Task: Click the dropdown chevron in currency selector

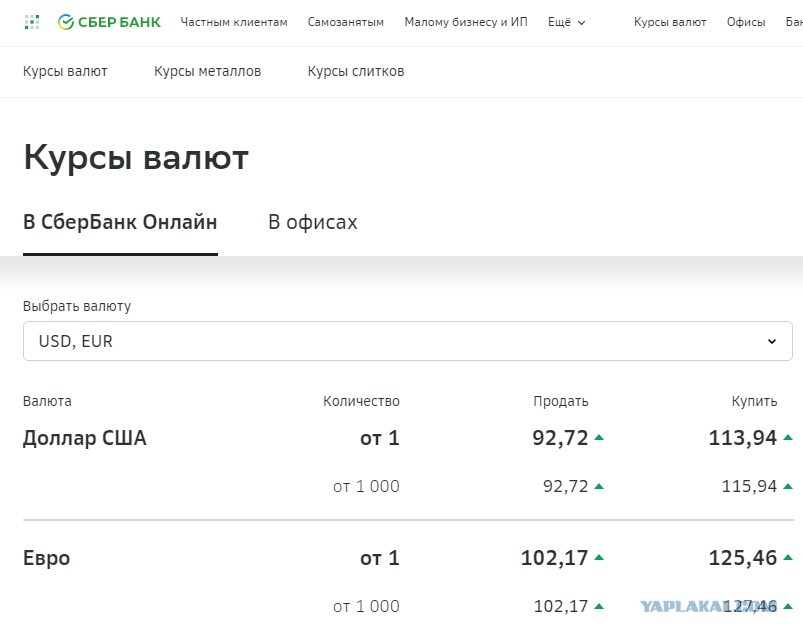Action: (x=772, y=341)
